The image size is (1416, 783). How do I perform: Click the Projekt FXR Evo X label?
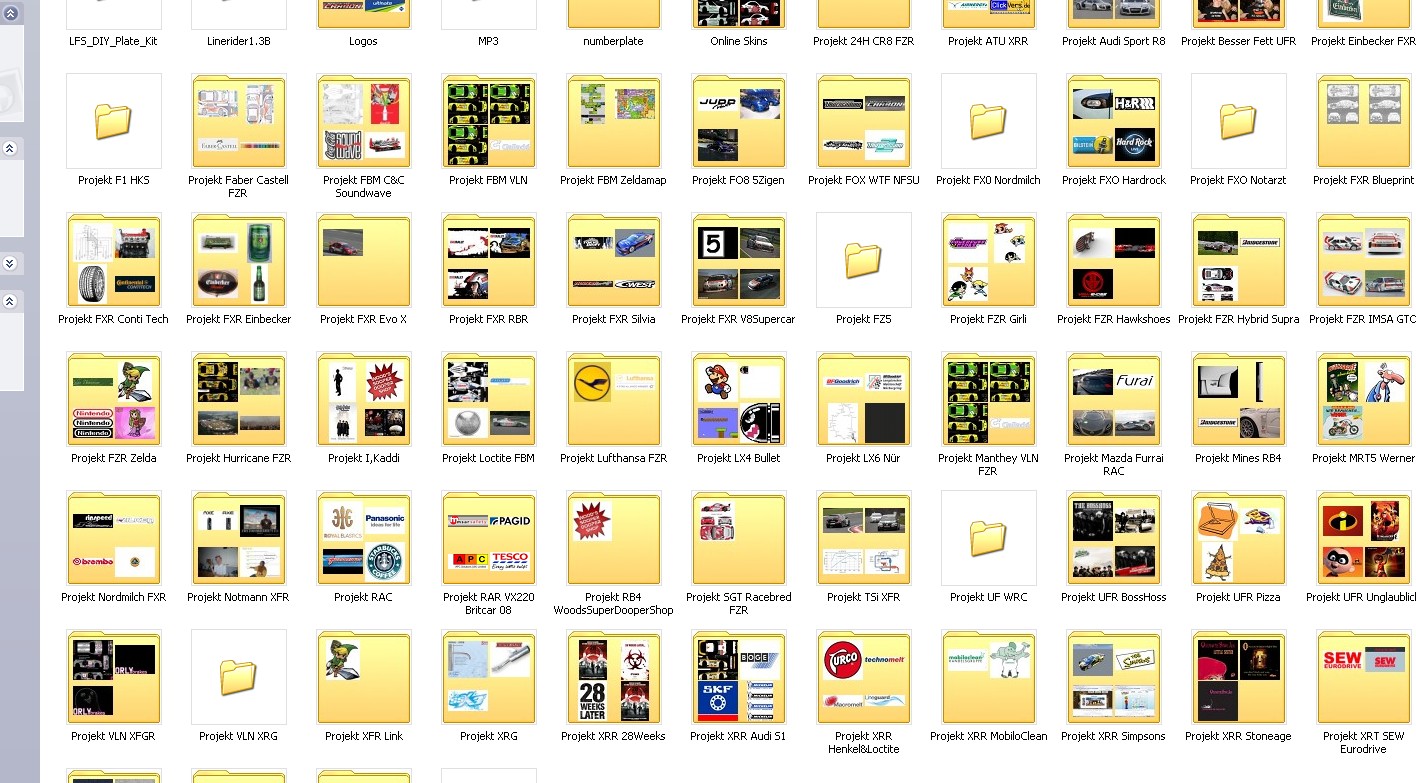pos(364,320)
